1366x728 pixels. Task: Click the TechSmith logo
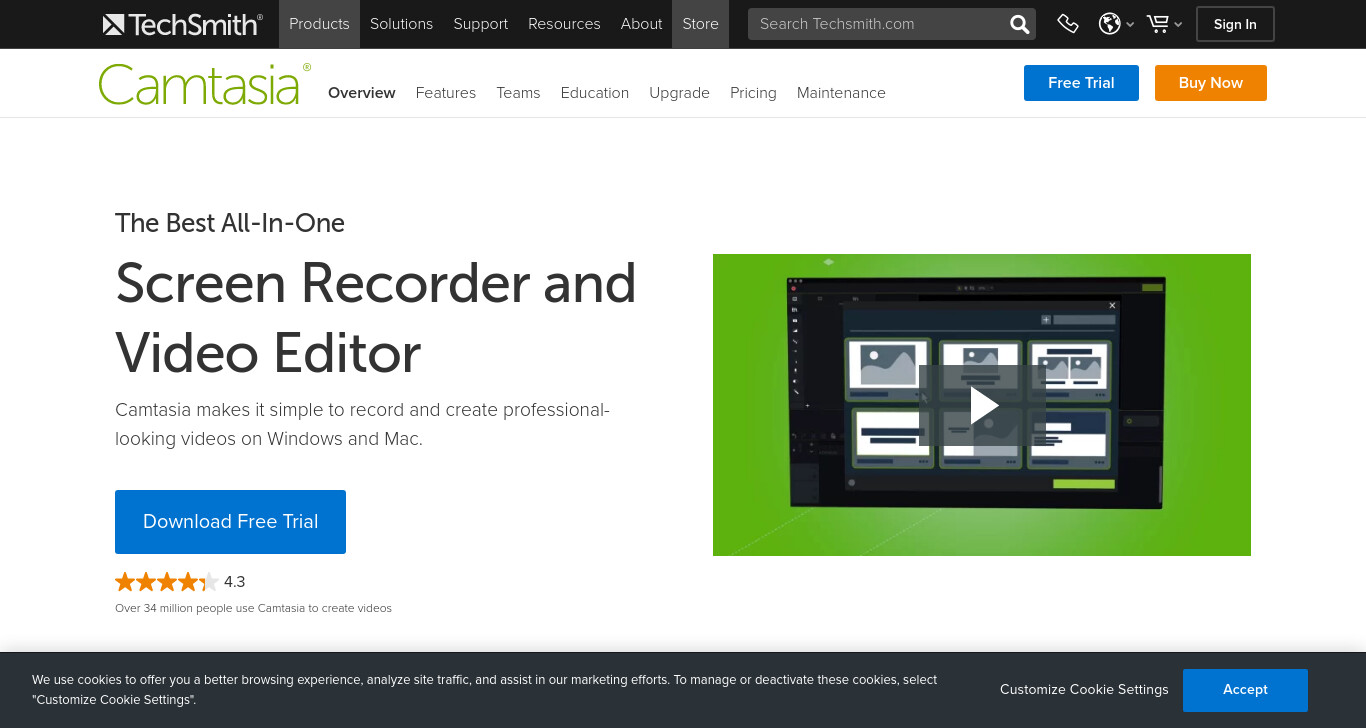tap(183, 24)
